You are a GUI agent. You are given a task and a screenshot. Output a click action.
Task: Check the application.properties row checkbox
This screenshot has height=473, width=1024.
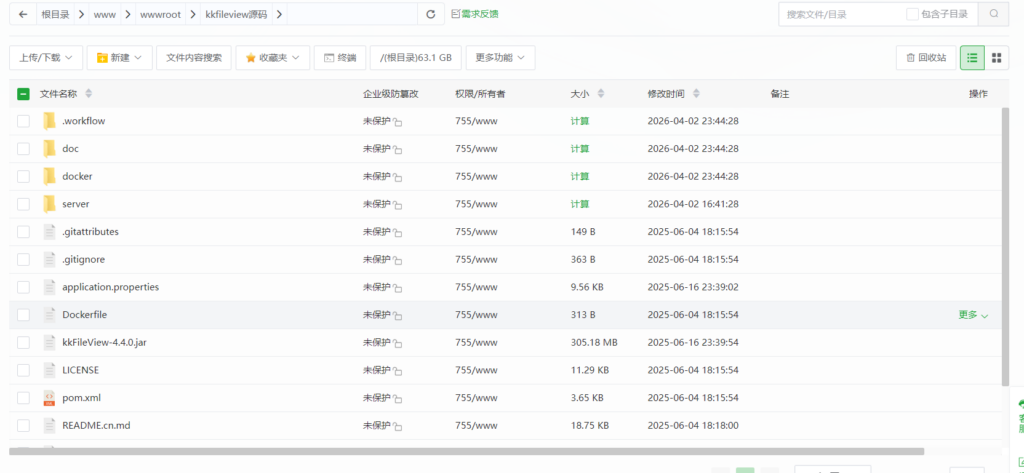(23, 287)
